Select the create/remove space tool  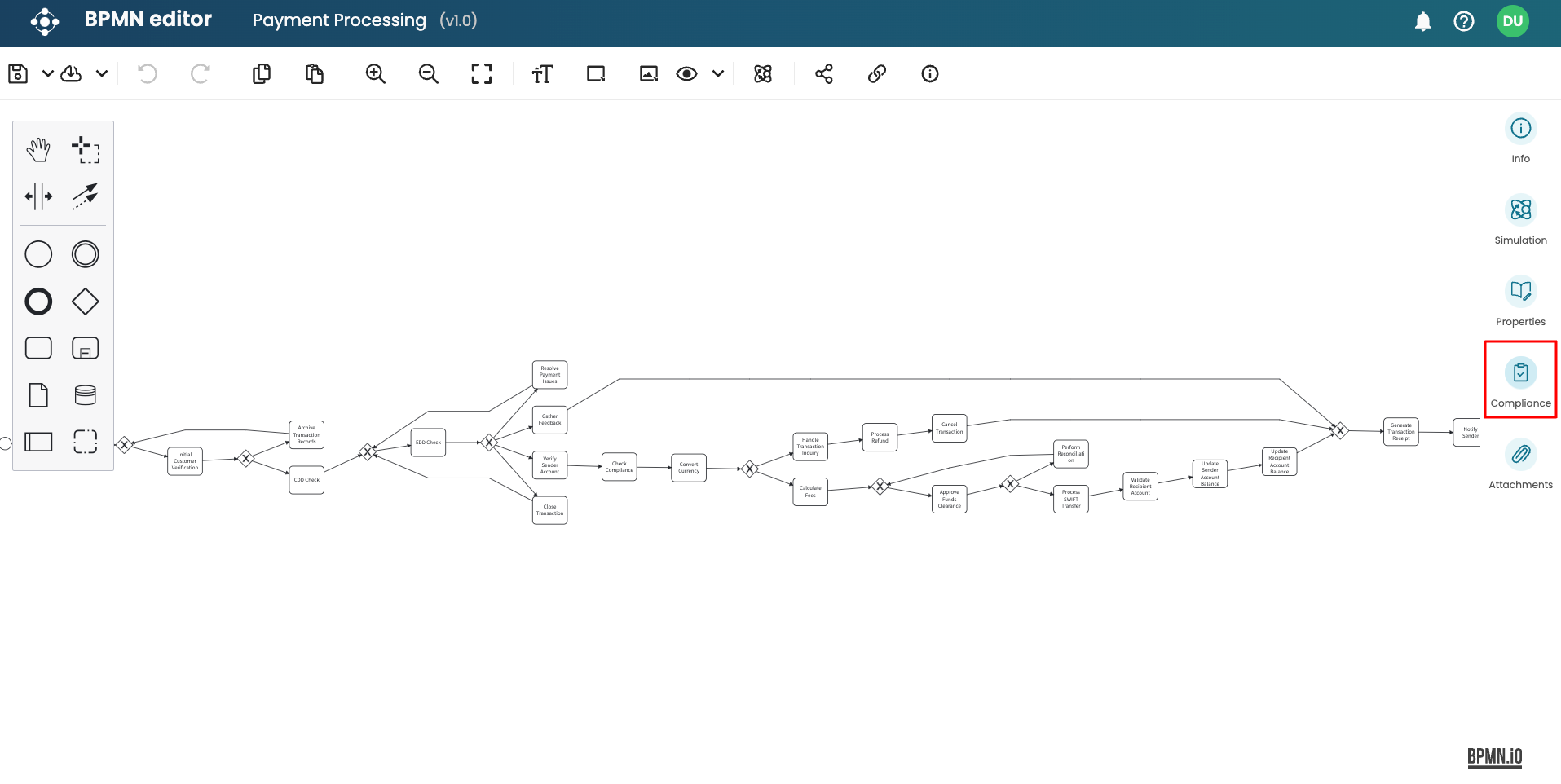coord(38,196)
